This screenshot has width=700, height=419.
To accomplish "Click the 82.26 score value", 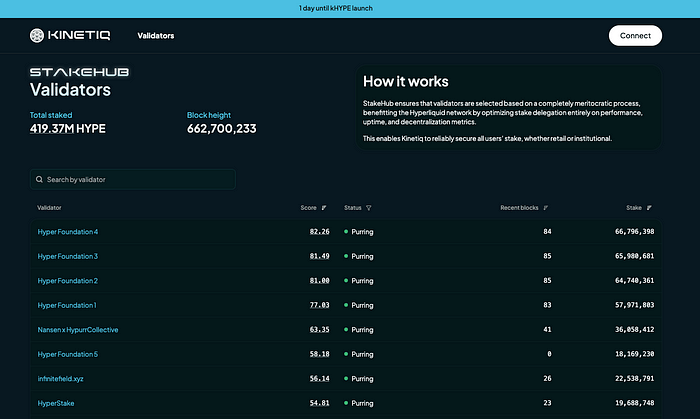I will click(320, 232).
